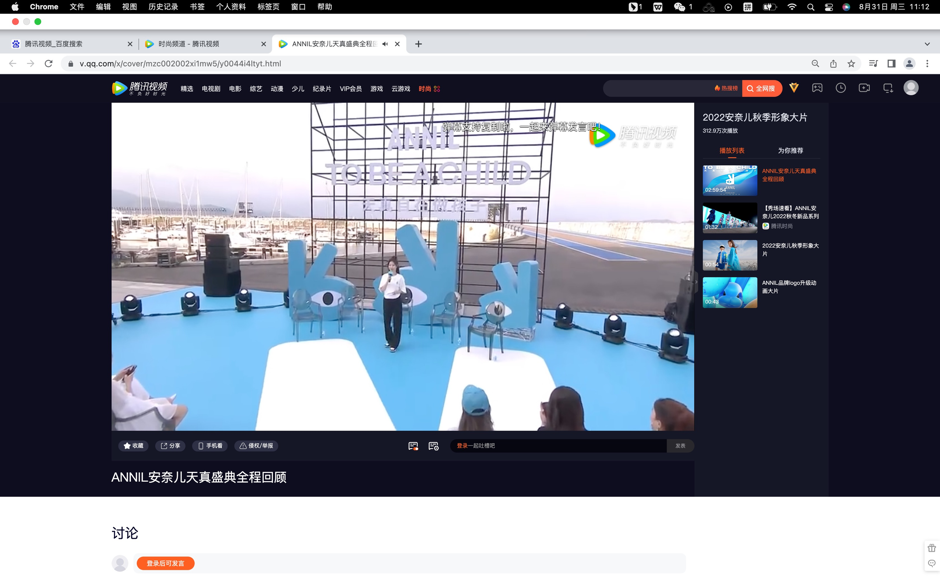
Task: Play 2022安奈儿秋季形象大片 playlist thumbnail
Action: click(x=730, y=255)
